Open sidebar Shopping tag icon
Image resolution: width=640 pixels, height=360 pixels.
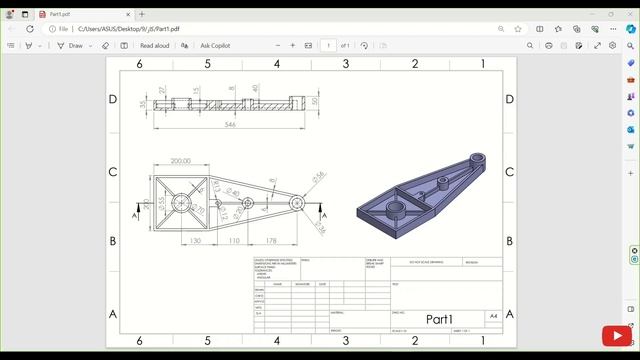pyautogui.click(x=631, y=63)
